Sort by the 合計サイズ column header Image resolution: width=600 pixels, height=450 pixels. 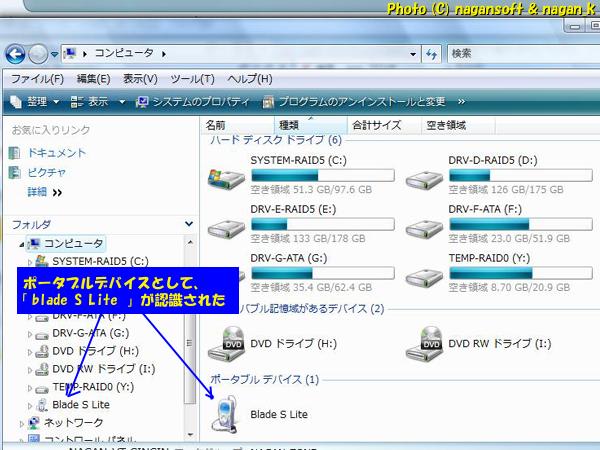click(376, 125)
